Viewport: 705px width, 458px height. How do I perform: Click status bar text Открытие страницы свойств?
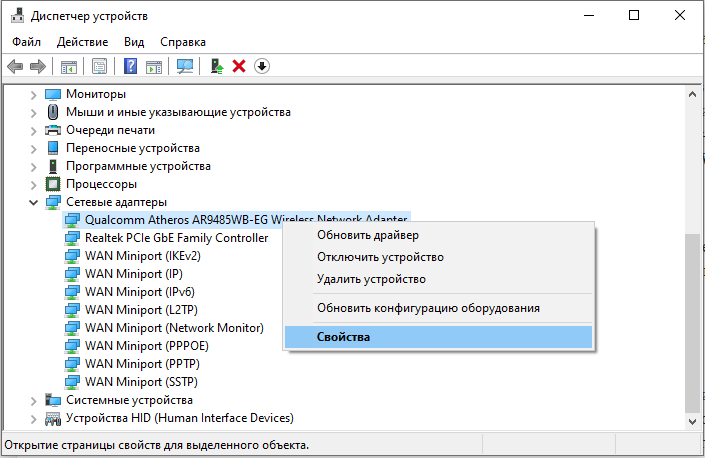[156, 445]
